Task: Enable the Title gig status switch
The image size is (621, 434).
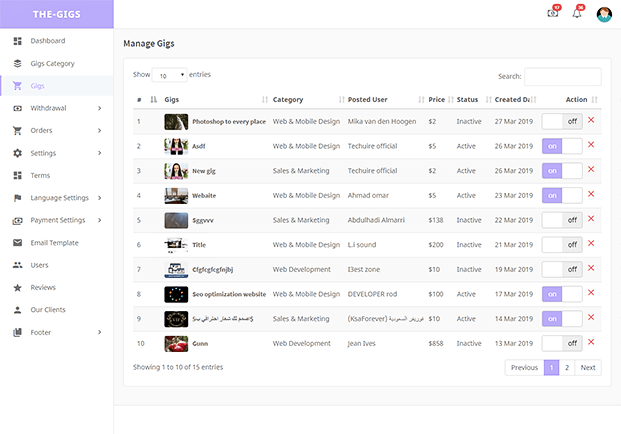Action: tap(561, 244)
